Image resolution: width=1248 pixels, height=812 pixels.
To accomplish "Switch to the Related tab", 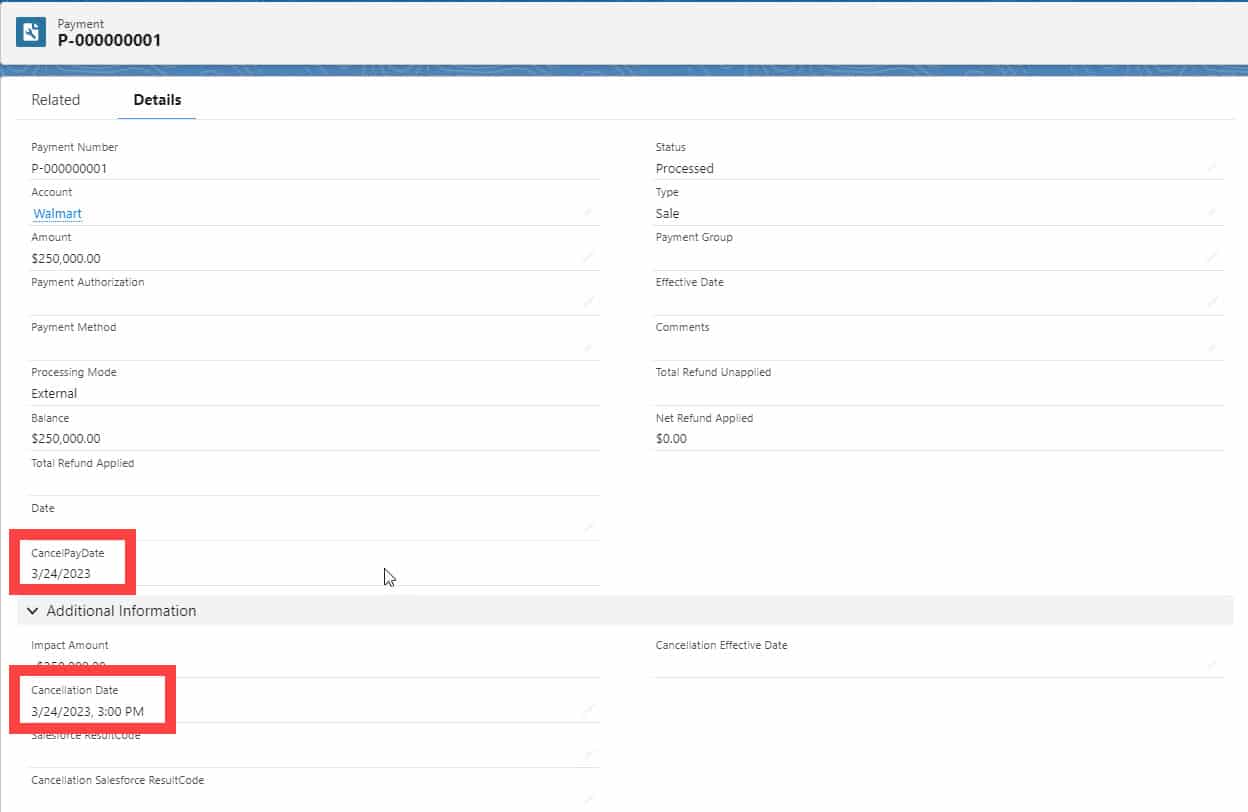I will pos(56,99).
